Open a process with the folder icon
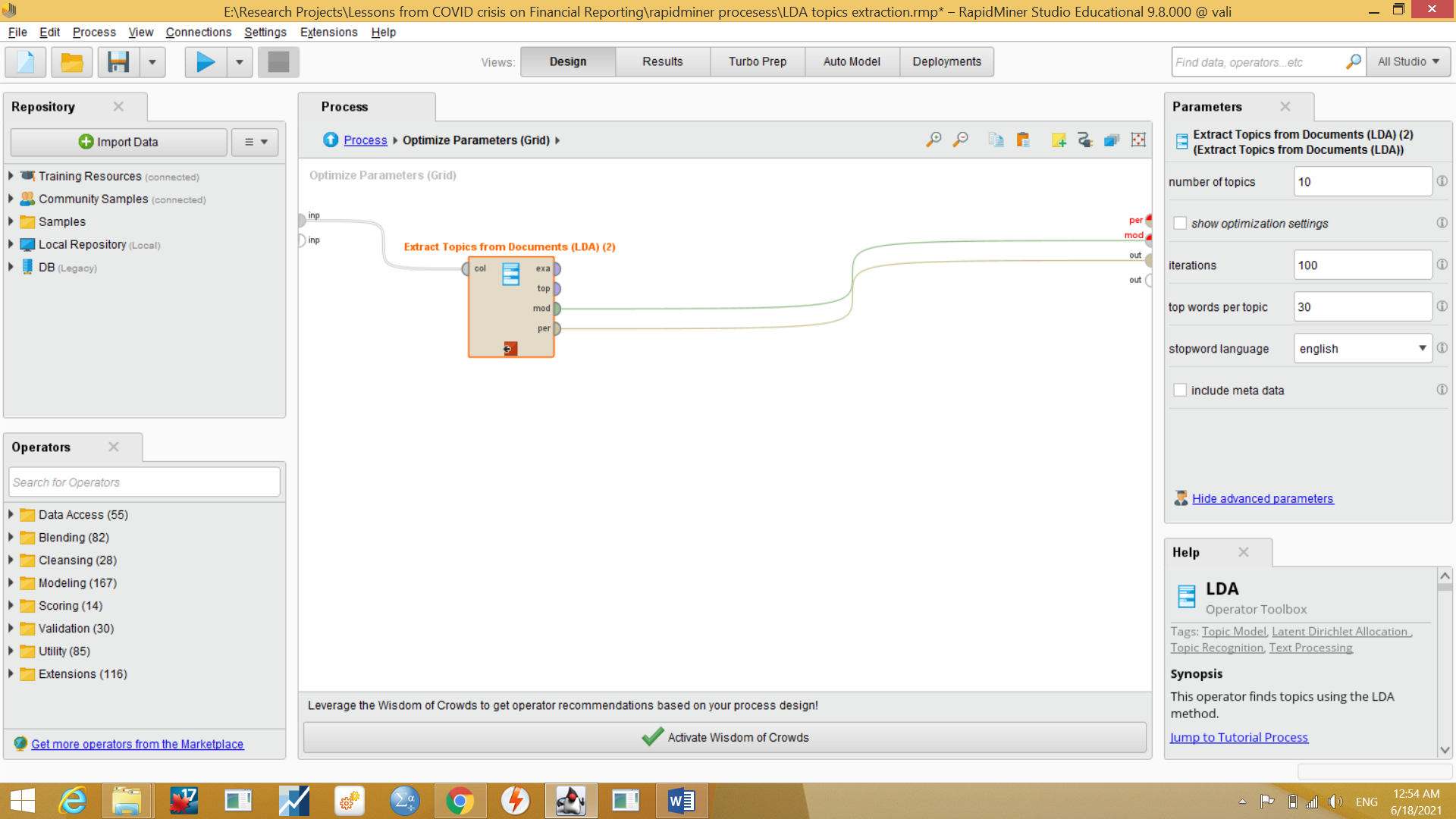The image size is (1456, 819). (72, 61)
